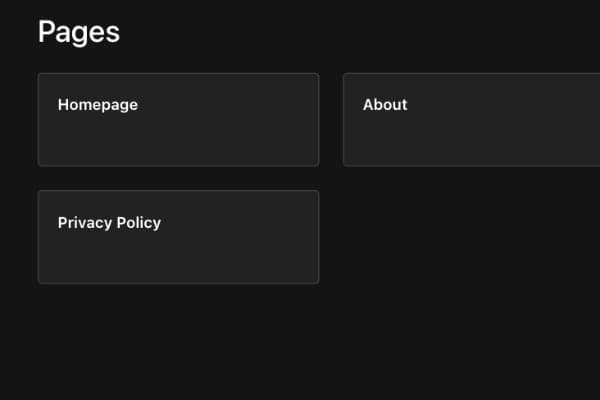Click the letter "P" of the Pages heading
Image resolution: width=600 pixels, height=400 pixels.
46,32
